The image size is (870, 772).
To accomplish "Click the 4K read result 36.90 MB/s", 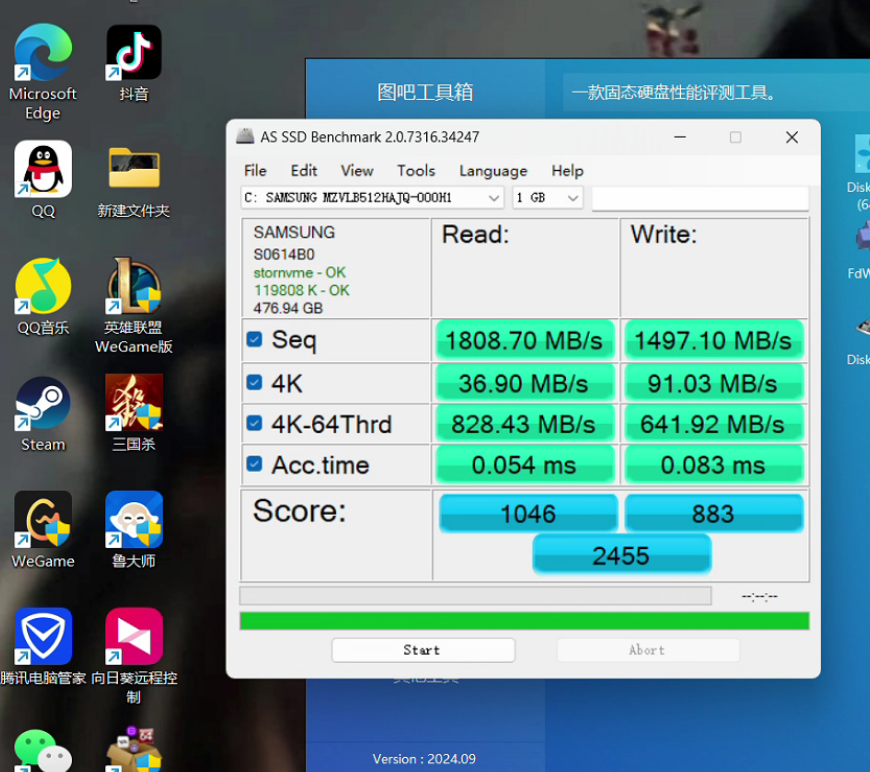I will click(525, 383).
